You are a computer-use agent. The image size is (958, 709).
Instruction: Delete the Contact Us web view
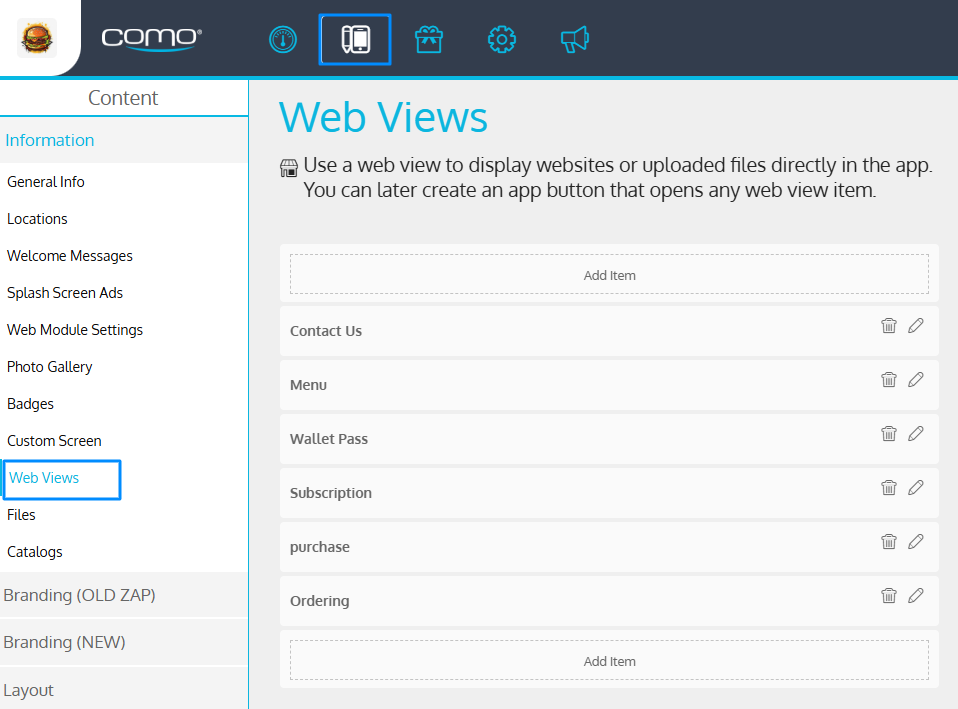tap(888, 326)
